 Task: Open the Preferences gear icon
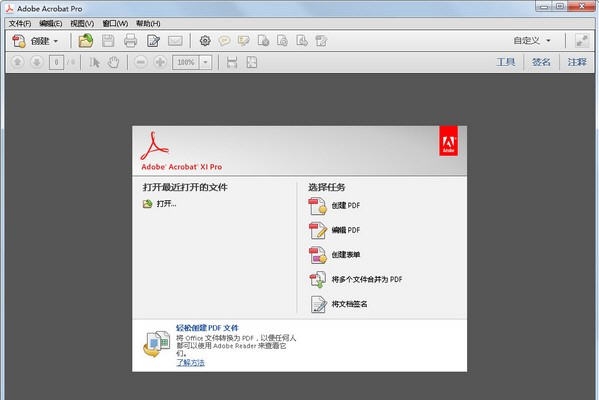tap(205, 41)
